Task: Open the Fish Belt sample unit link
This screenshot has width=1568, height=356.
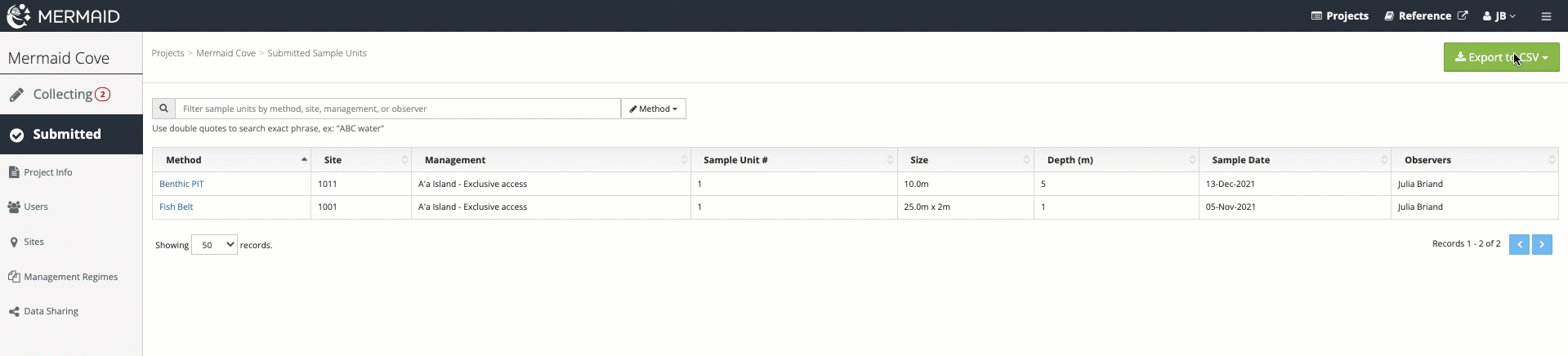Action: (176, 207)
